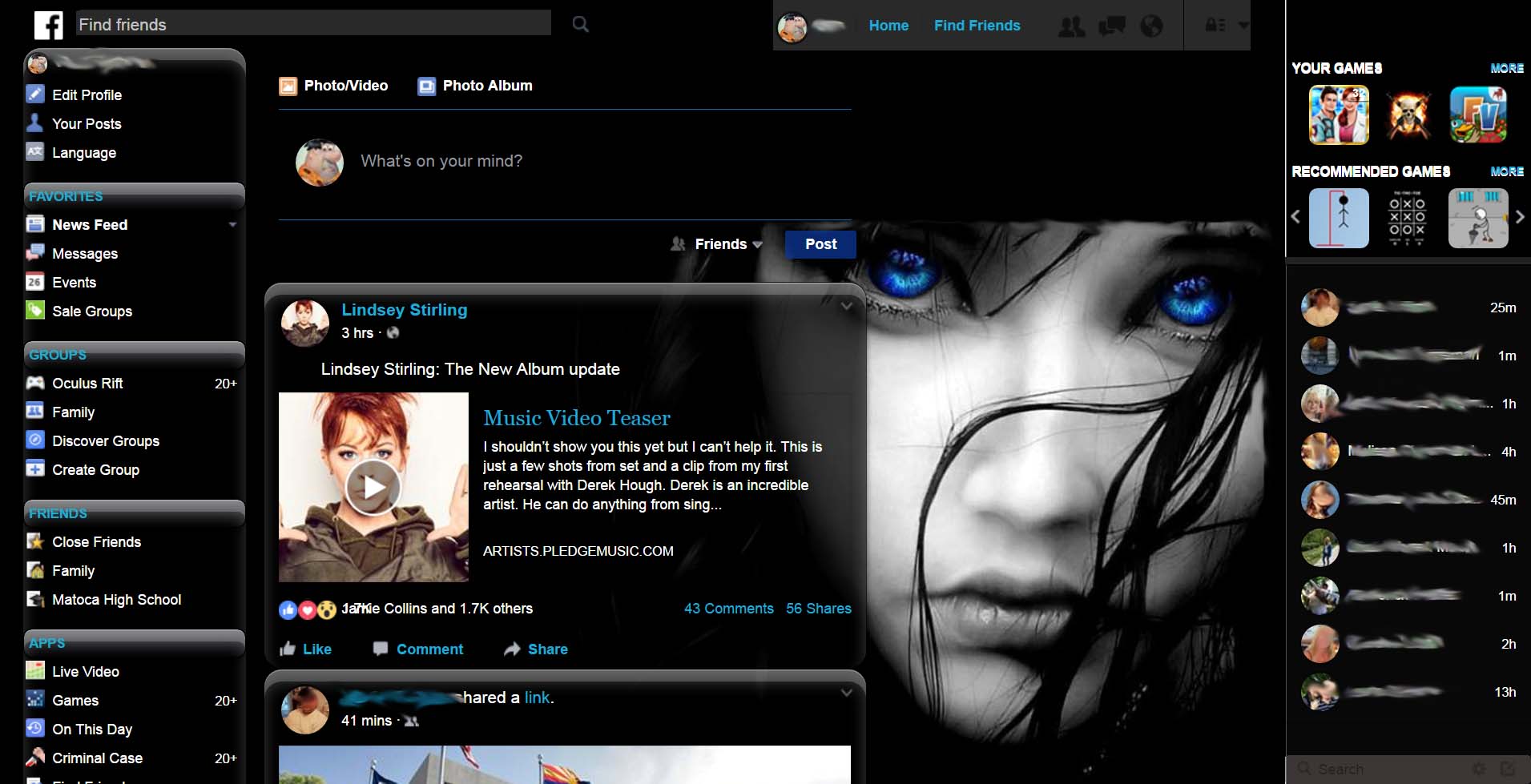Open the Messenger icon in top bar

[1112, 25]
